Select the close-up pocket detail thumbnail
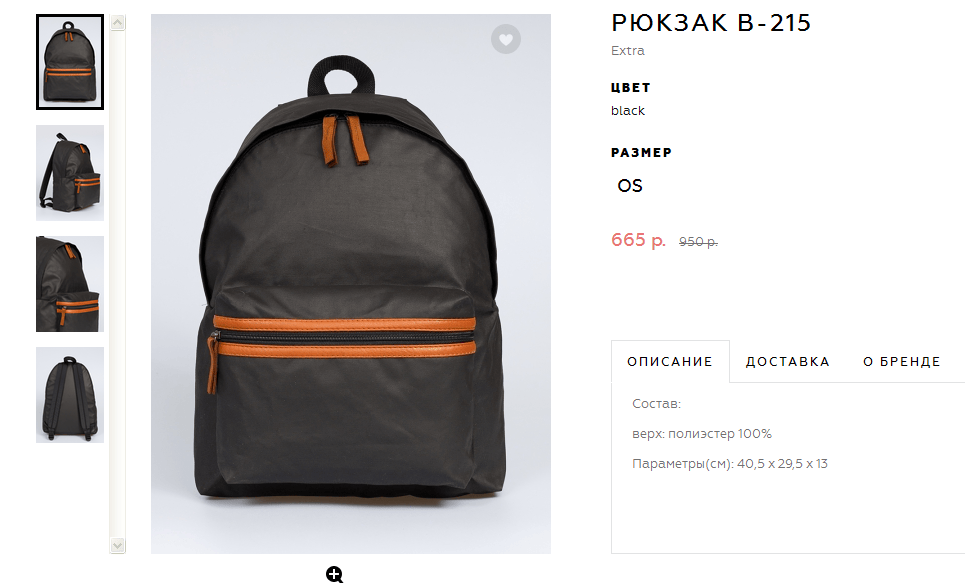Image resolution: width=965 pixels, height=583 pixels. 70,284
